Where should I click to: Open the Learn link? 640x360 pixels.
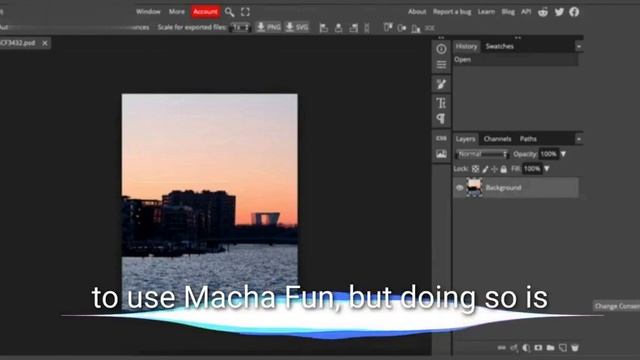click(x=486, y=12)
